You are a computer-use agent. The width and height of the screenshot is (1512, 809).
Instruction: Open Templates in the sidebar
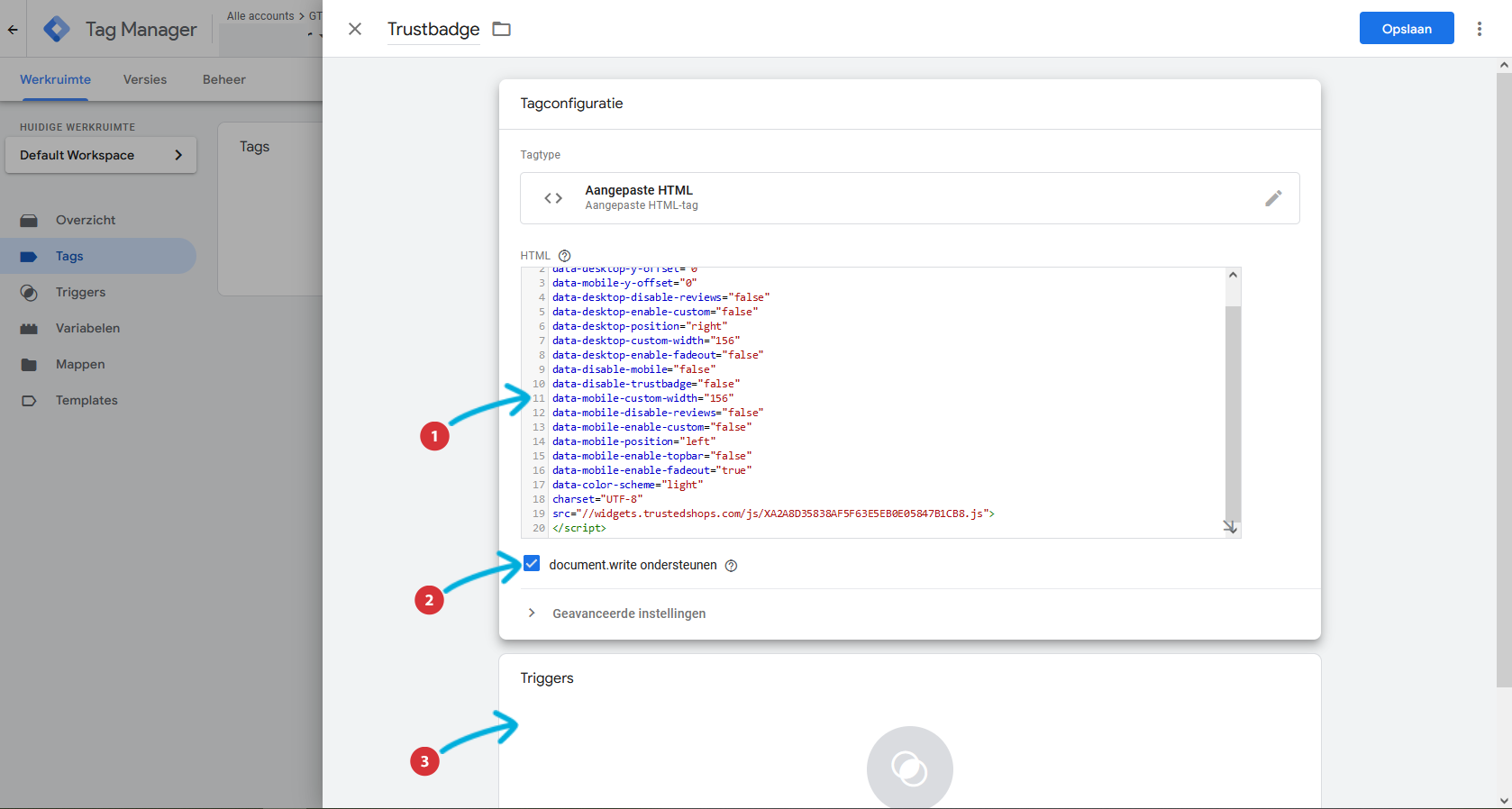point(97,400)
